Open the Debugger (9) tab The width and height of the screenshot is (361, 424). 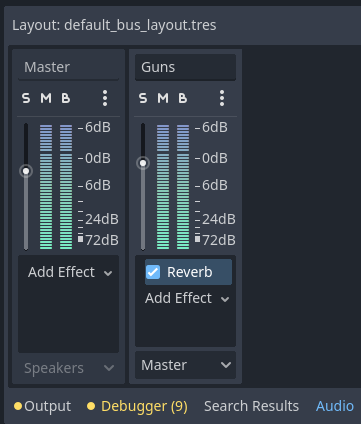pos(137,406)
